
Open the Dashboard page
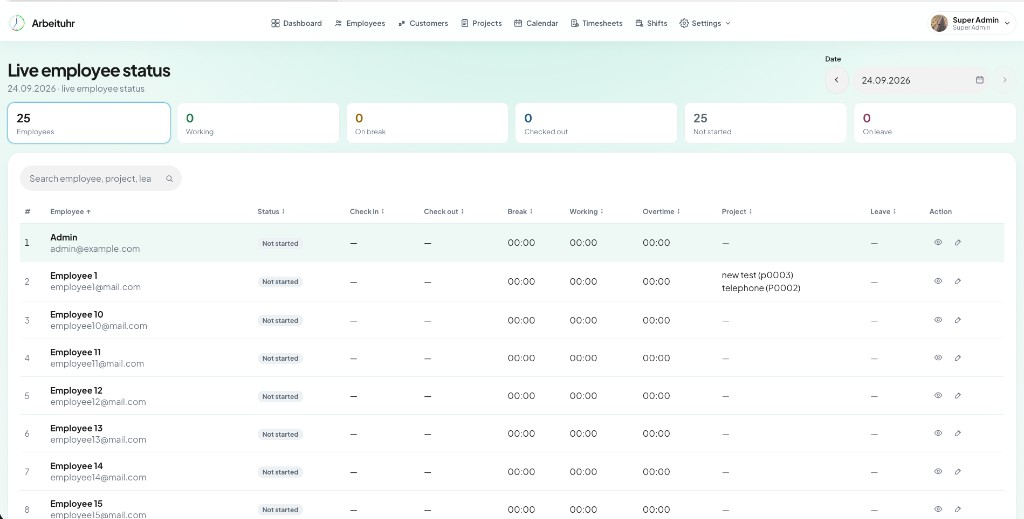tap(296, 23)
